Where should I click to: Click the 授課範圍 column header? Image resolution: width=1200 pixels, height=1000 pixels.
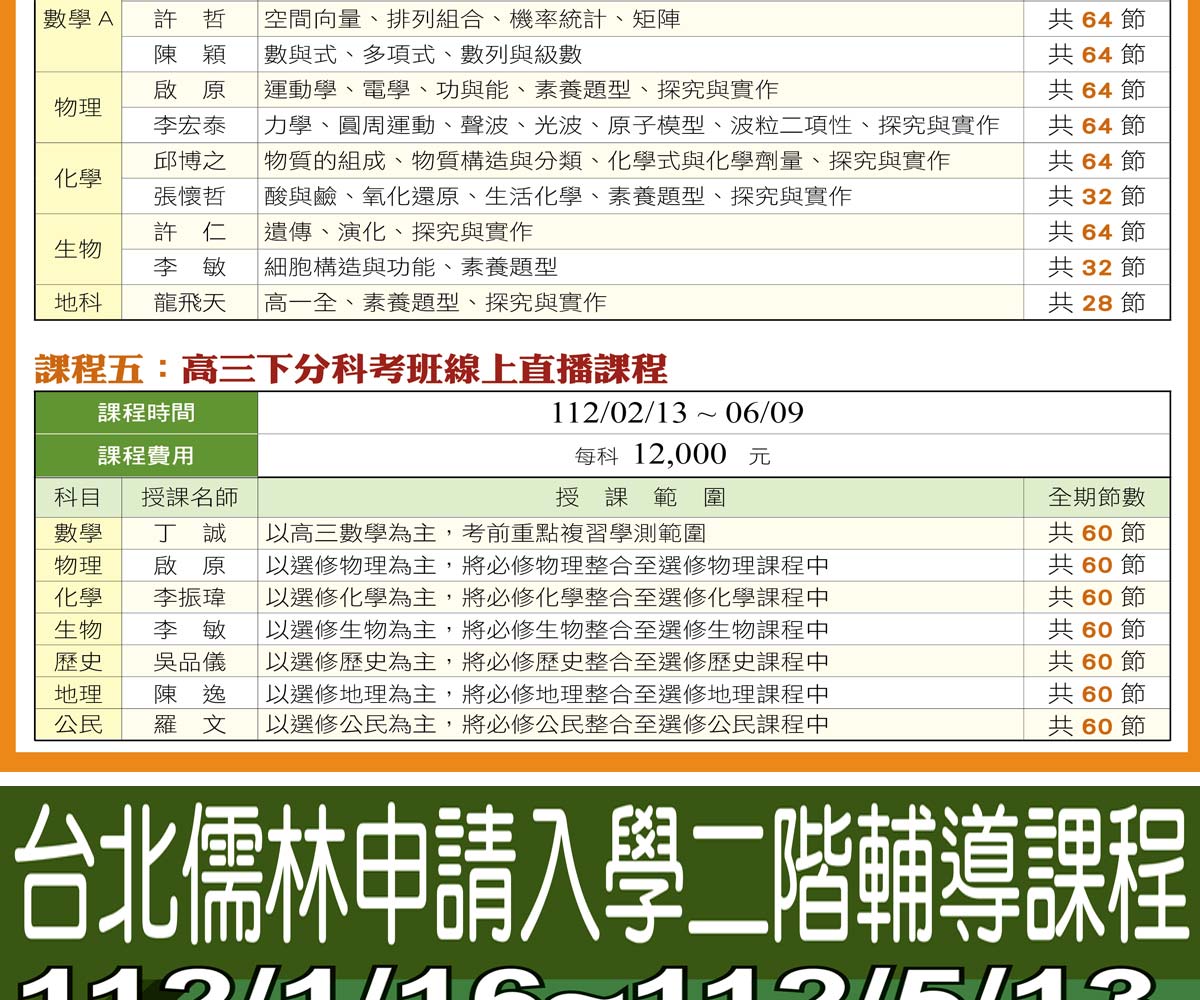(640, 497)
